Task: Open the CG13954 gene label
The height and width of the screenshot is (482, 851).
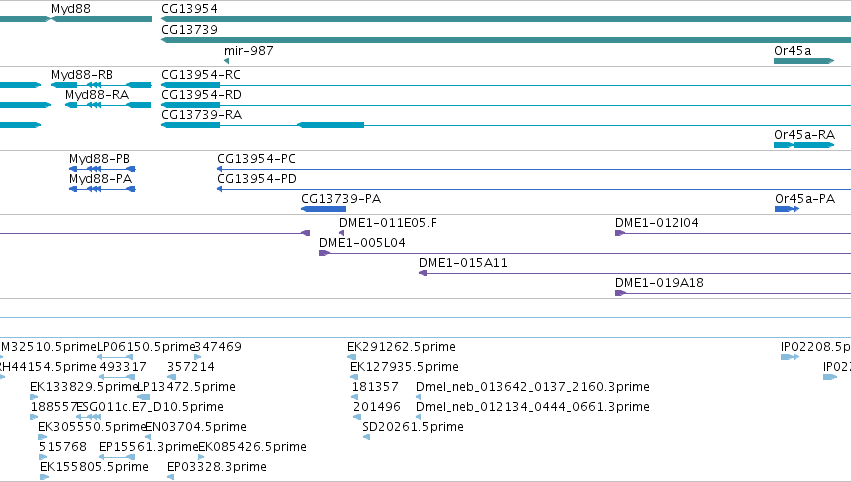Action: (x=189, y=9)
